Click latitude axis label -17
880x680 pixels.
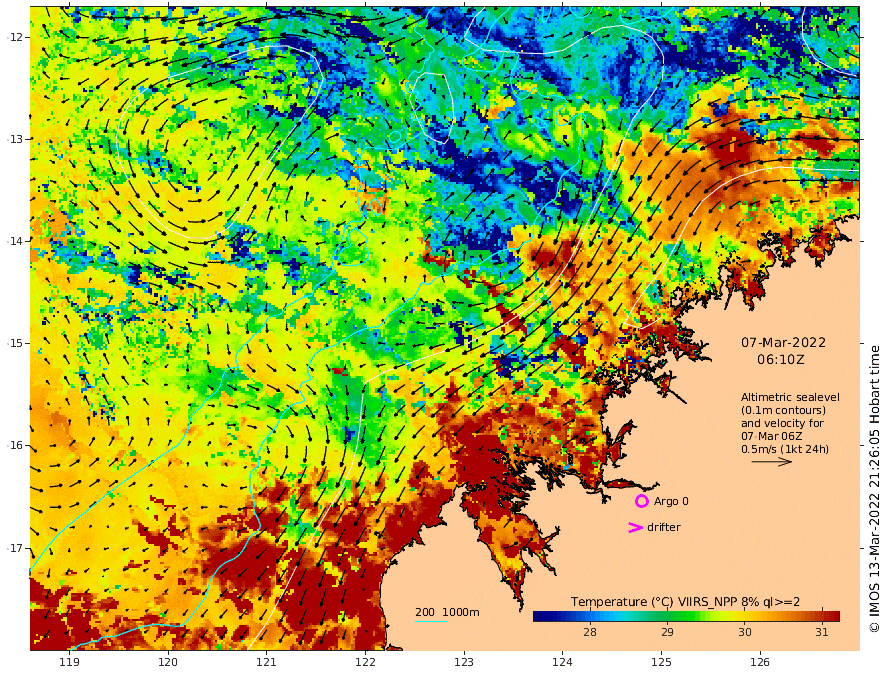point(13,548)
